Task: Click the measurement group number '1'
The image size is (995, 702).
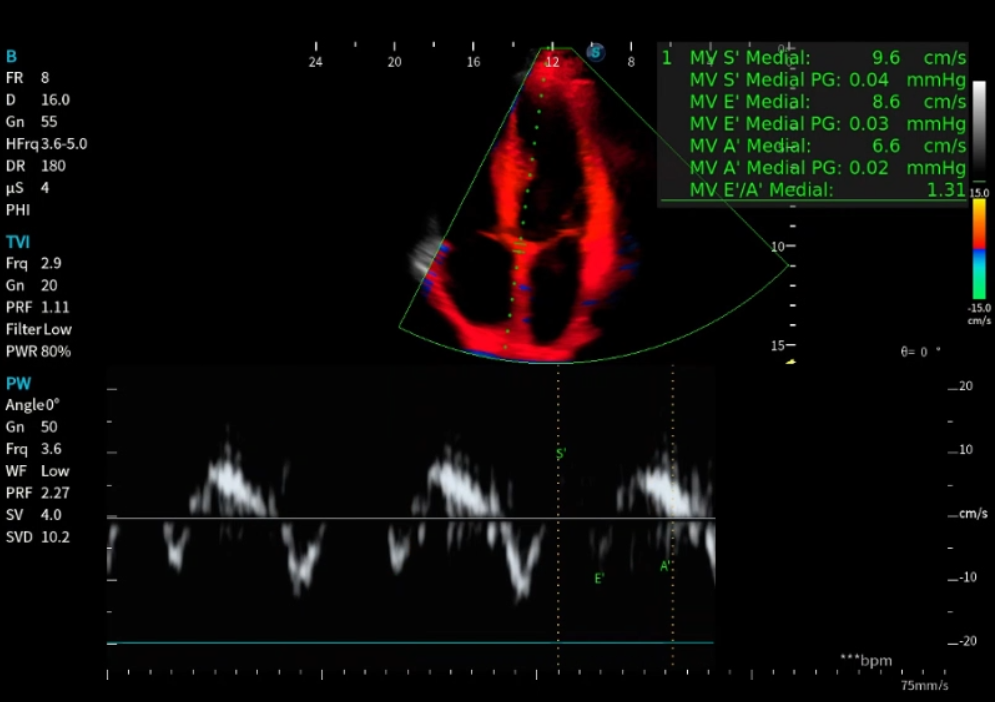Action: click(666, 58)
